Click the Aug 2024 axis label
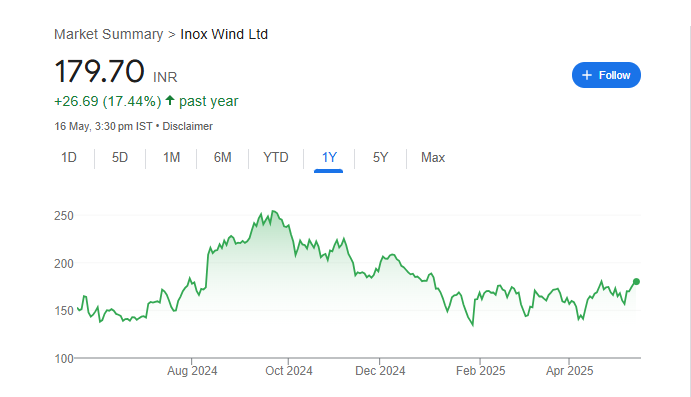 pos(192,371)
